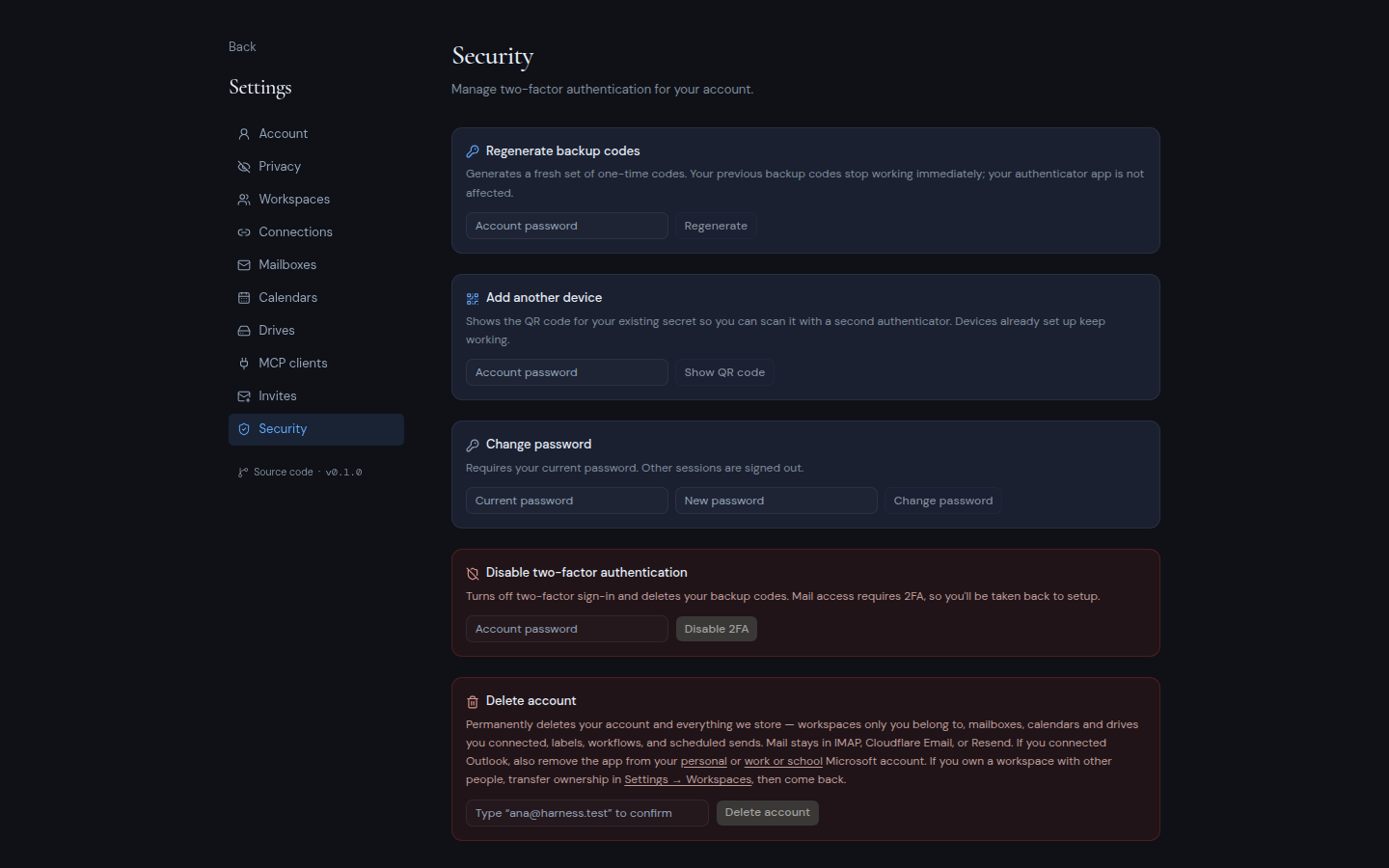This screenshot has width=1389, height=868.
Task: Click the key icon beside Change password
Action: coord(473,446)
